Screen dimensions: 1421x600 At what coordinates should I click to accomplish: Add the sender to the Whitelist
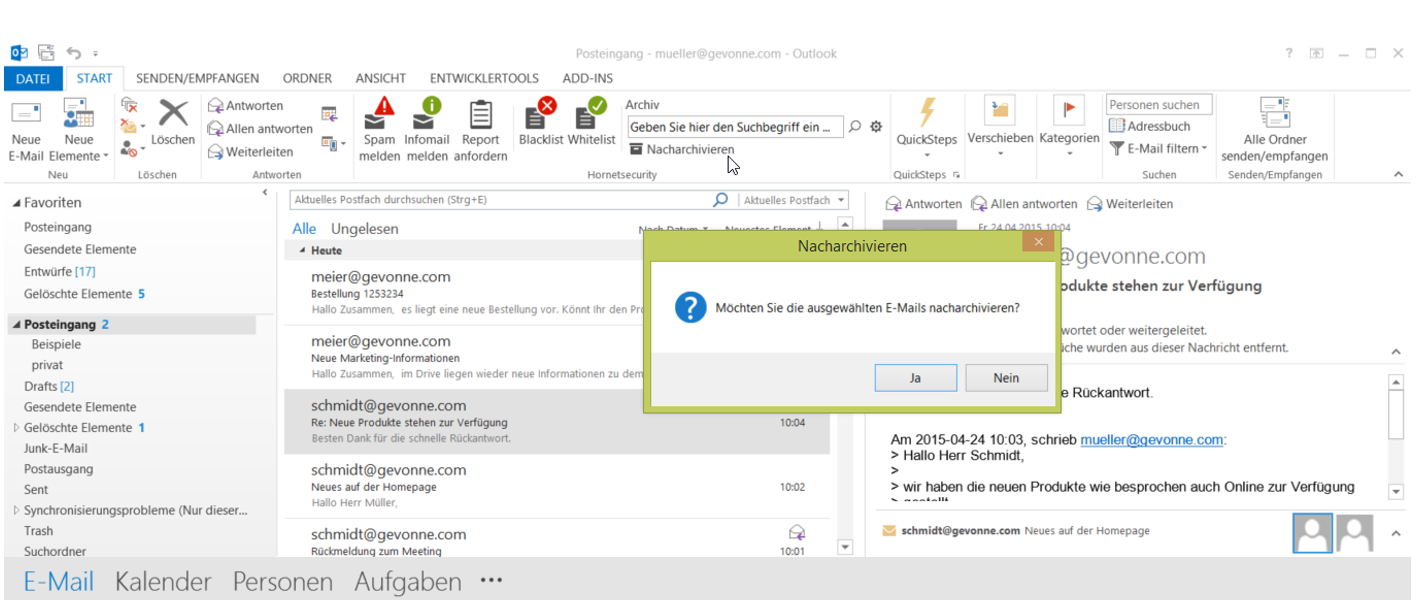pos(591,122)
